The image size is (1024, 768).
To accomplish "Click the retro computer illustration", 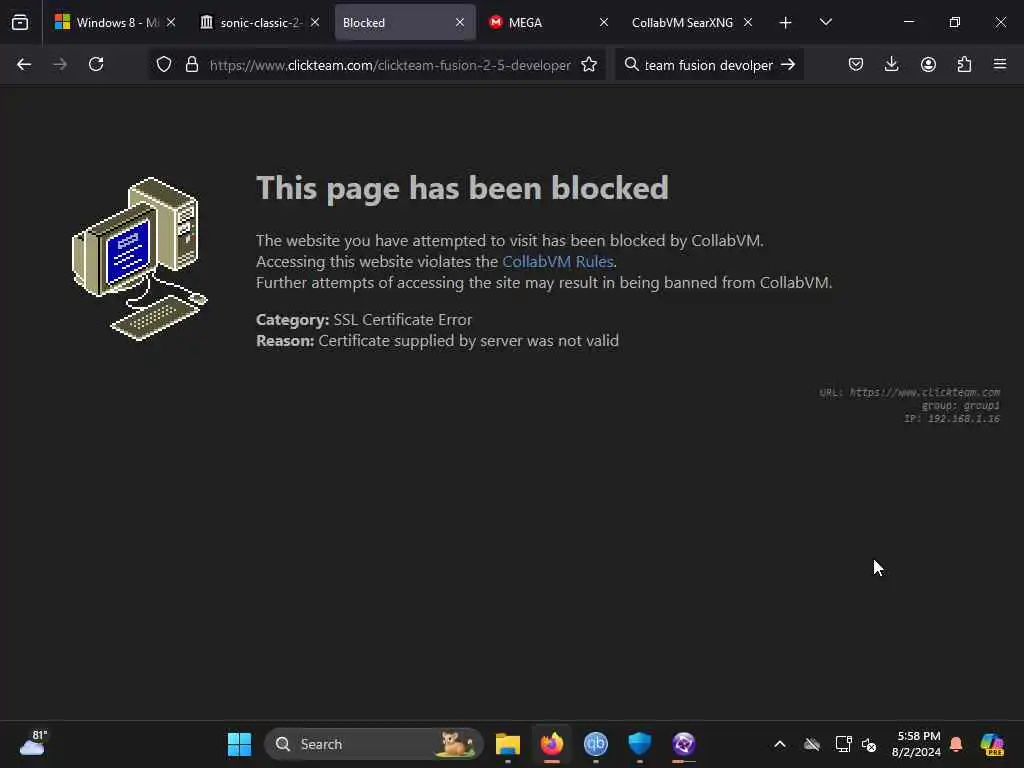I will 139,259.
